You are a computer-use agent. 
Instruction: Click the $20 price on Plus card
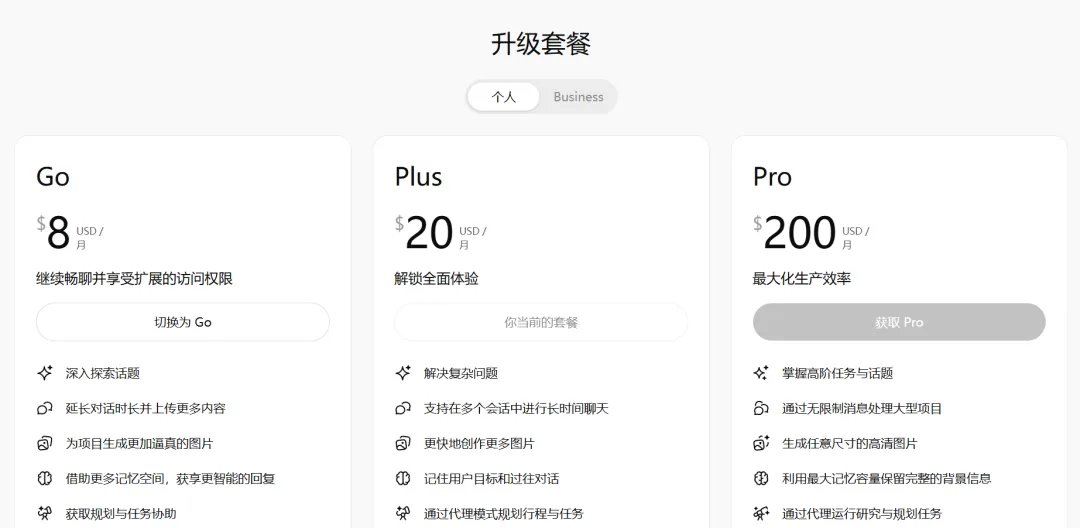click(424, 233)
